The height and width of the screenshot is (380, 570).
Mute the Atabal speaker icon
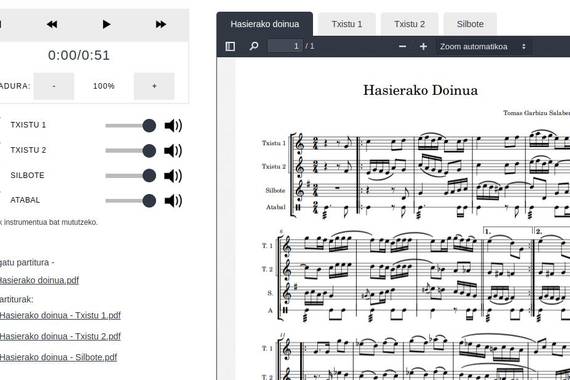pos(173,200)
